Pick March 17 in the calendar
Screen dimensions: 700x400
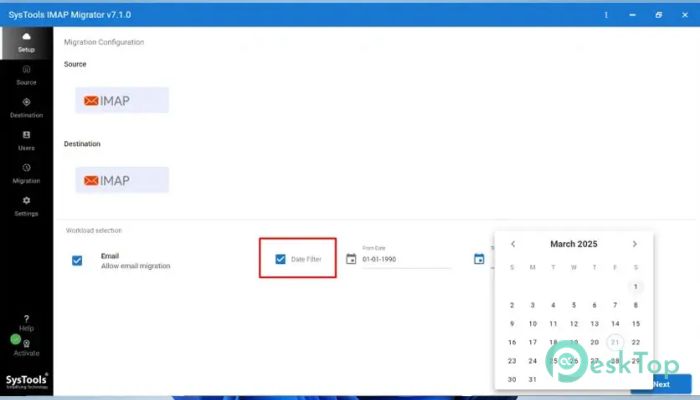[x=533, y=342]
